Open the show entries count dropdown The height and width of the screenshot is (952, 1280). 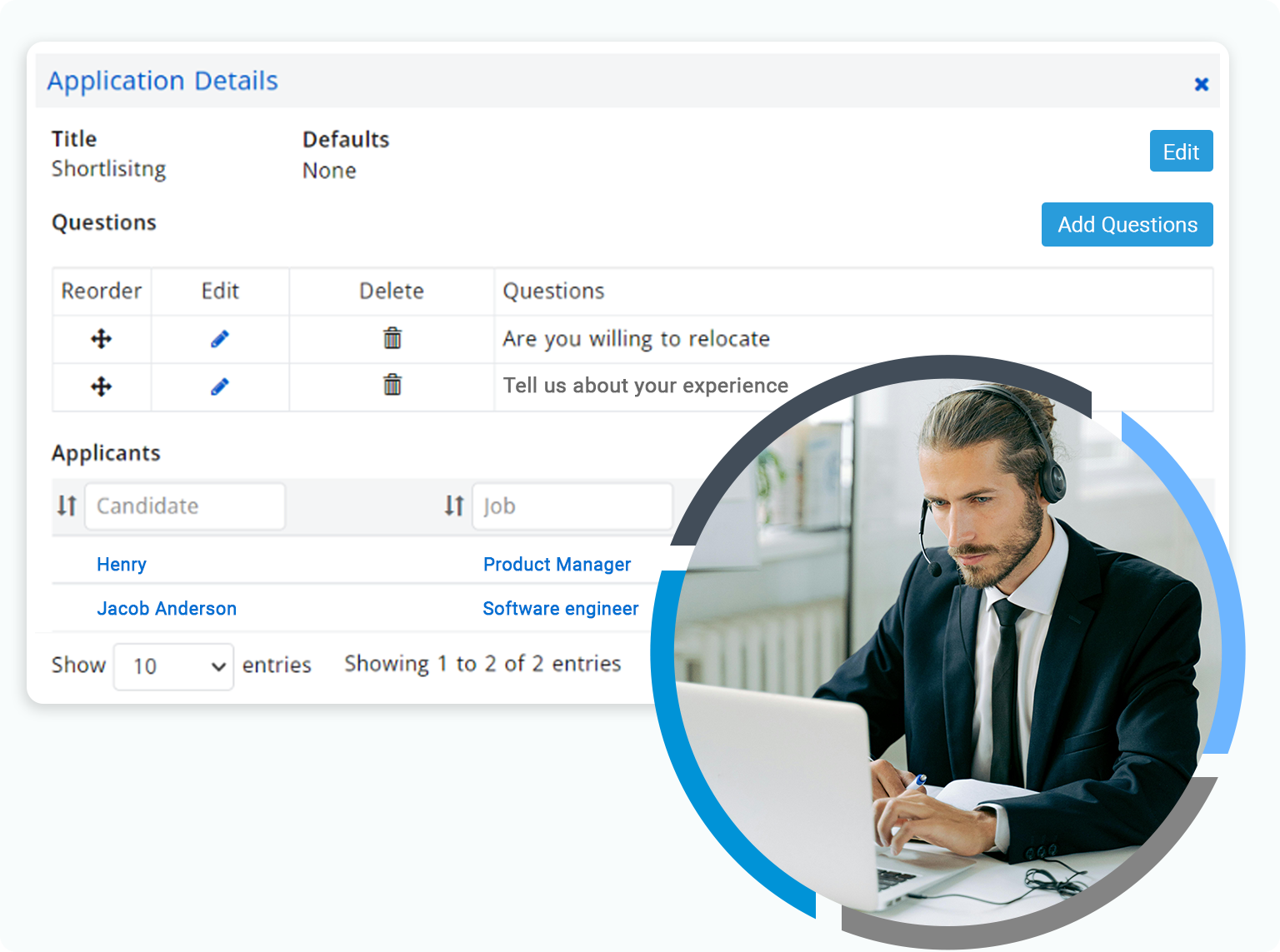coord(173,666)
